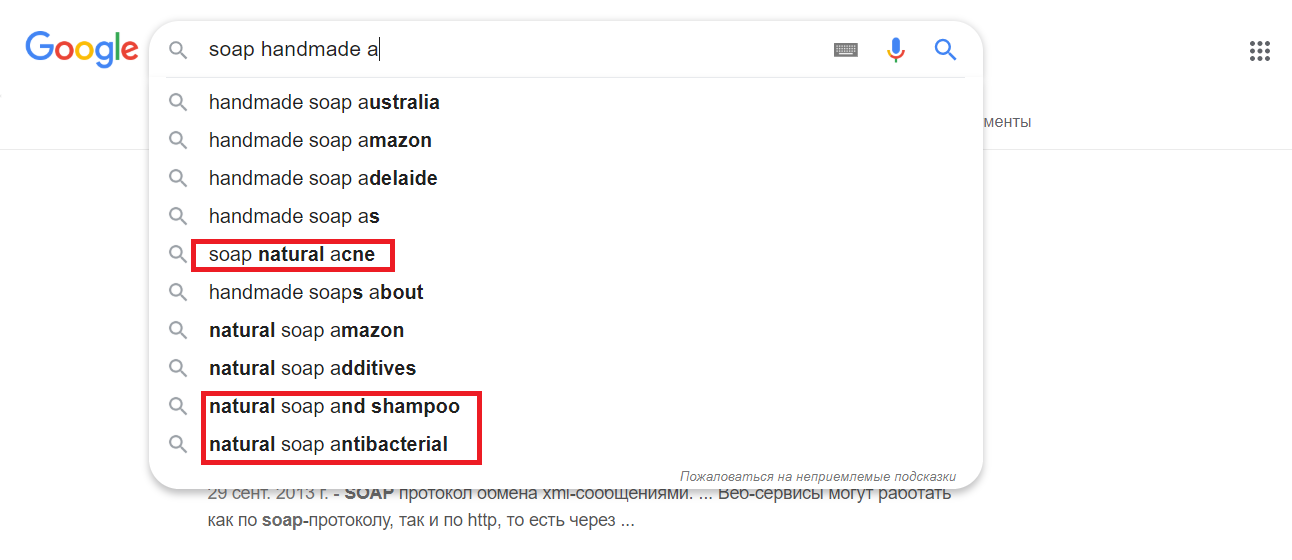Viewport: 1292px width, 560px height.
Task: Click the magnifier icon inside search box
Action: (178, 50)
